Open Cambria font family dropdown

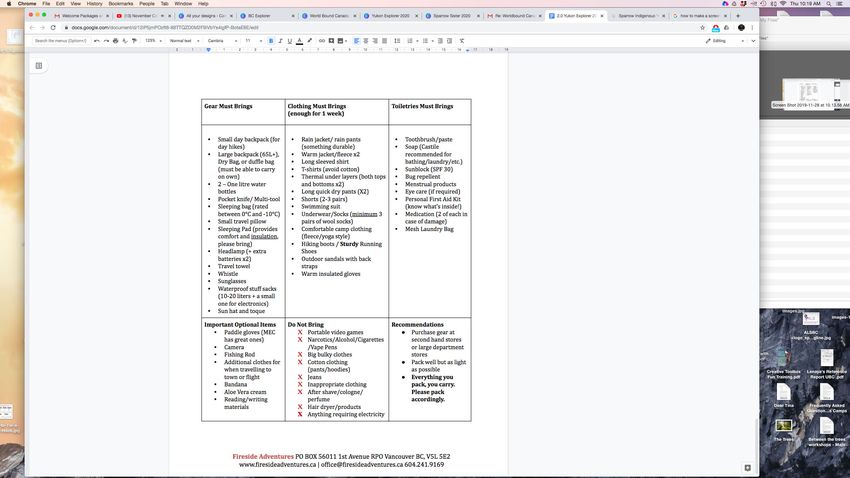tap(222, 41)
